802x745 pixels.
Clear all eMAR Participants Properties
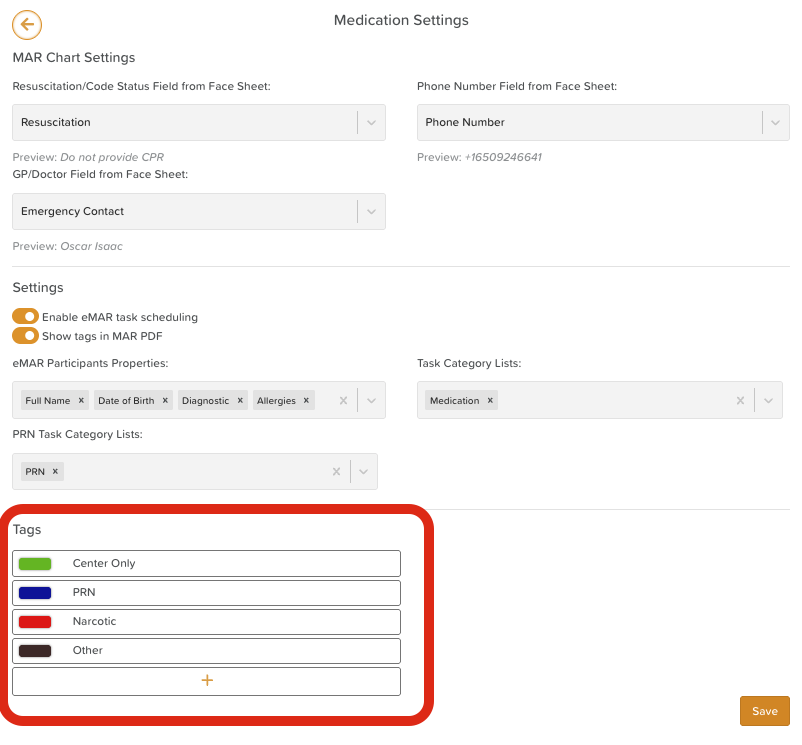(x=343, y=401)
